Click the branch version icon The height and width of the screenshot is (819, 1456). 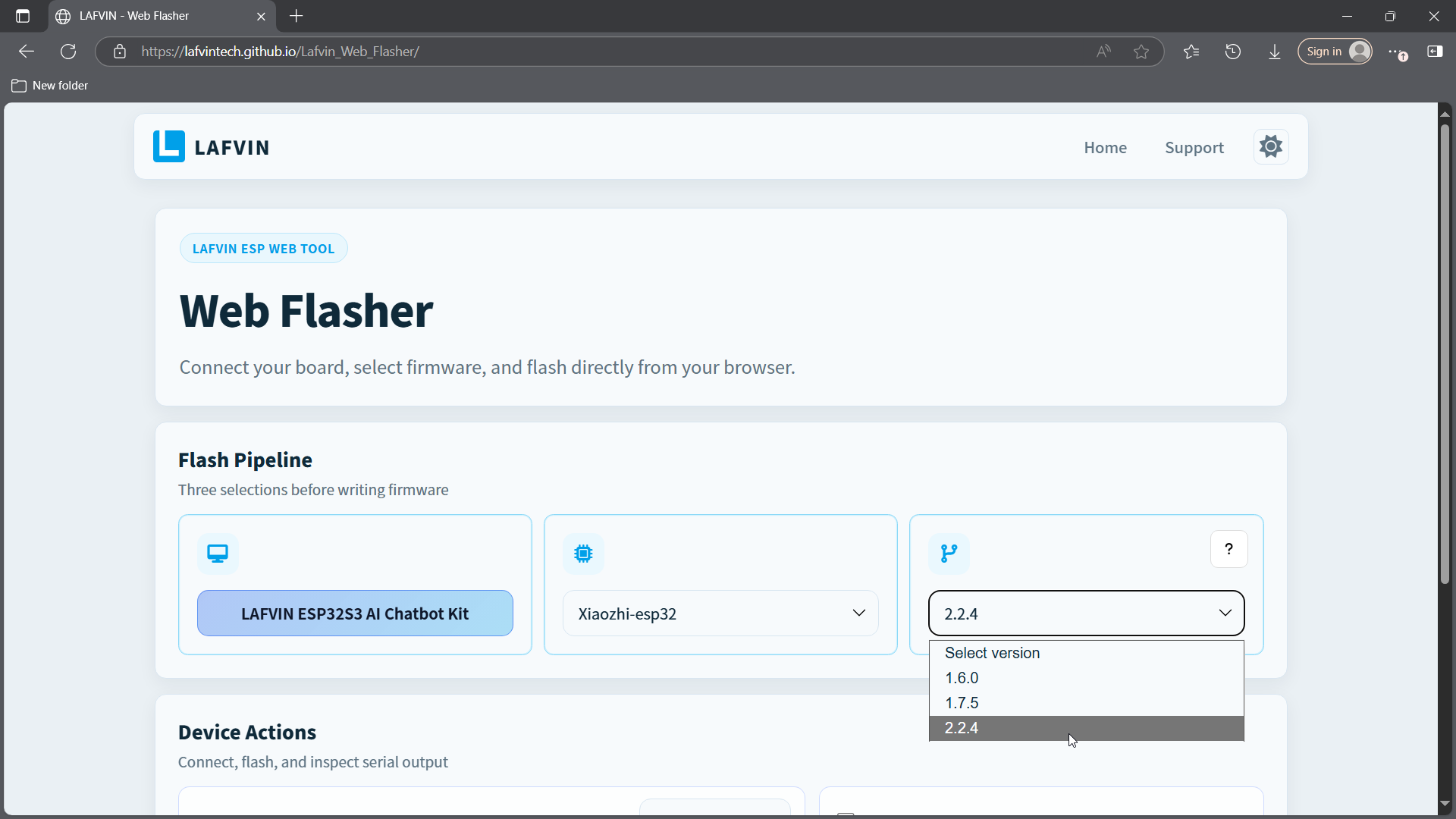[x=949, y=554]
